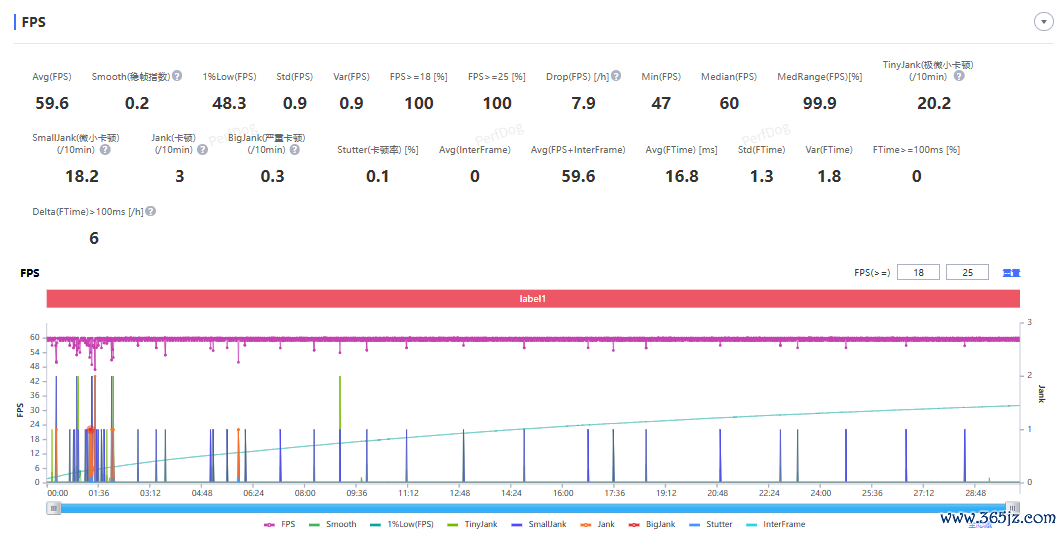1063x533 pixels.
Task: Toggle Stutter series in chart legend
Action: pyautogui.click(x=710, y=524)
